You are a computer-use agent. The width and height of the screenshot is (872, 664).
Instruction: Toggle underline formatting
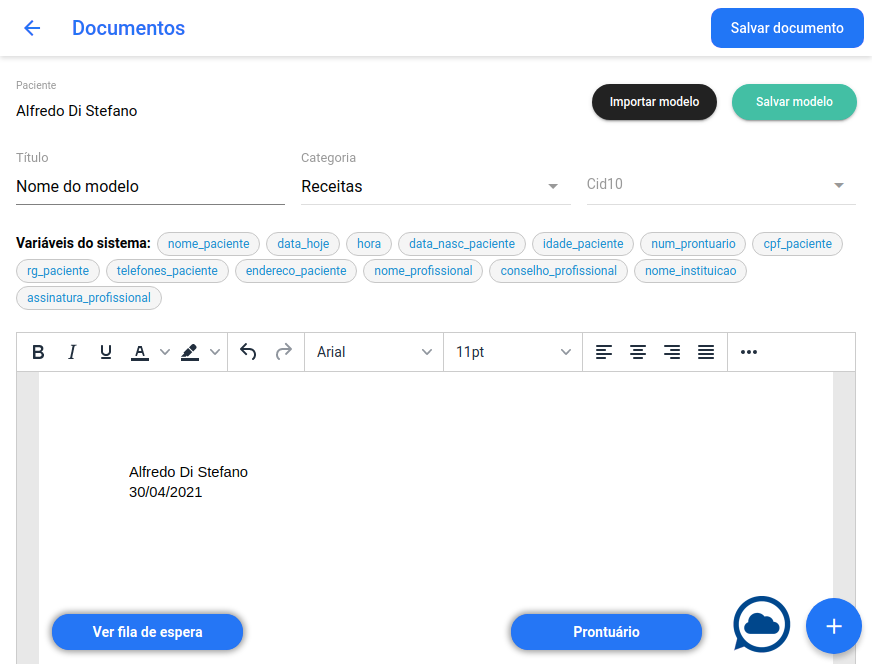(106, 352)
